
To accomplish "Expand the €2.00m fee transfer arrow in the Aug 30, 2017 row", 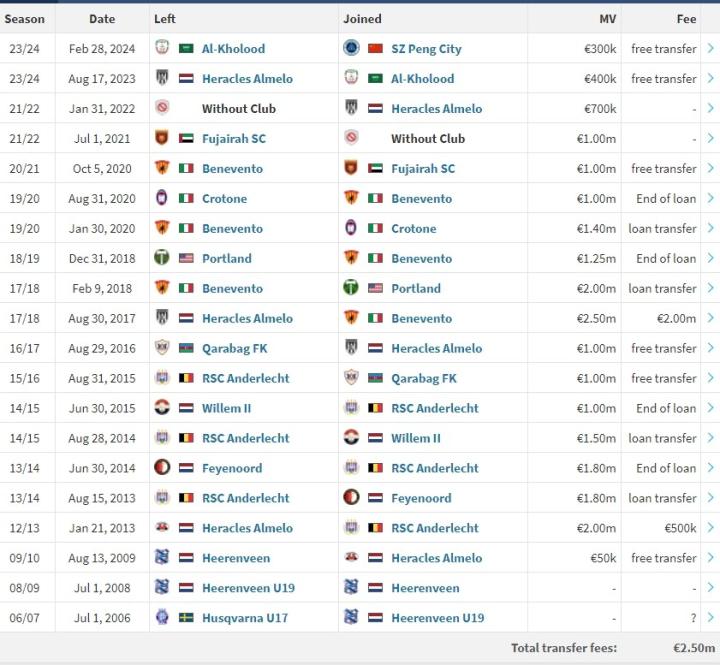I will click(710, 318).
